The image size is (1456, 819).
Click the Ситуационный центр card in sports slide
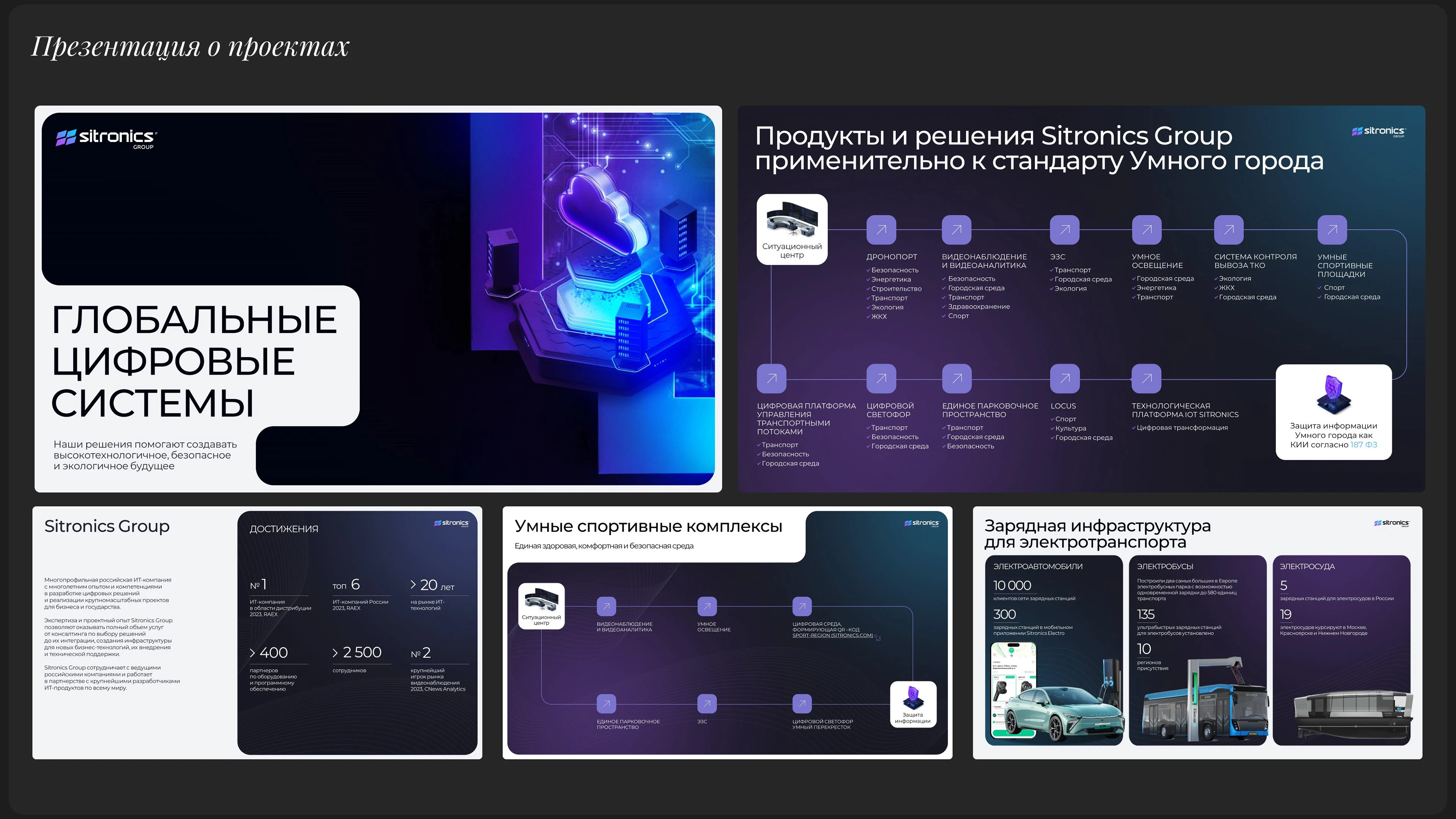[x=541, y=606]
